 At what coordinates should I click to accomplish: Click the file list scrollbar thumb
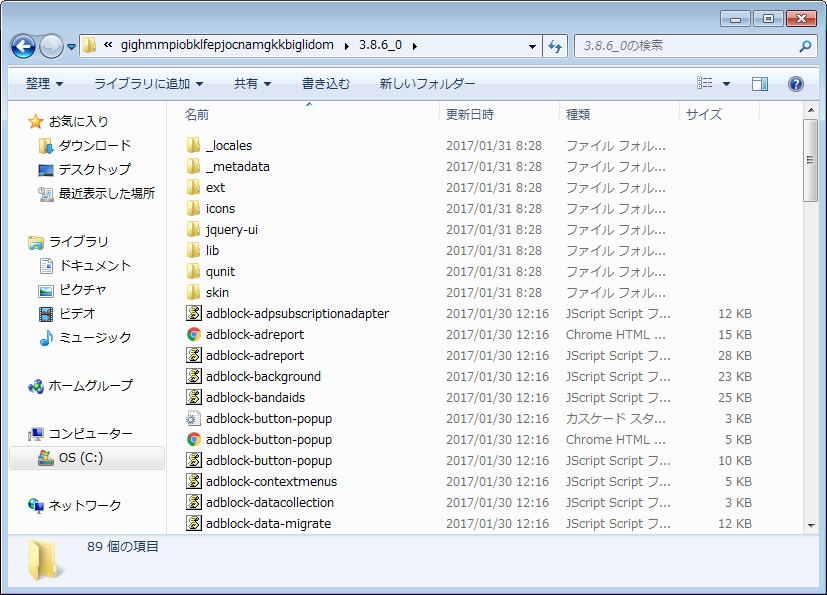point(810,160)
